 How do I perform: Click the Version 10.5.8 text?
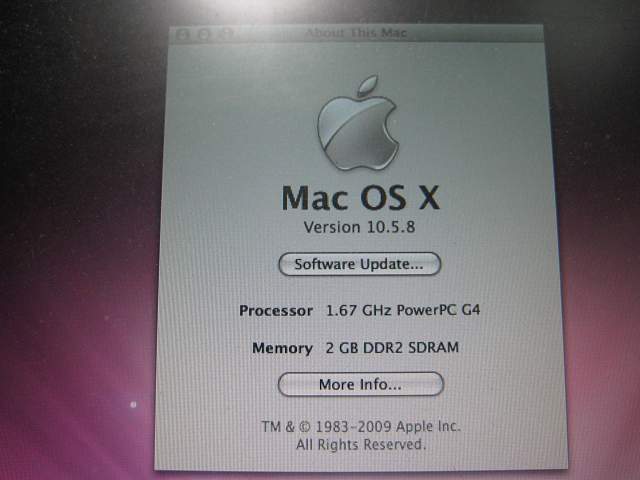359,227
